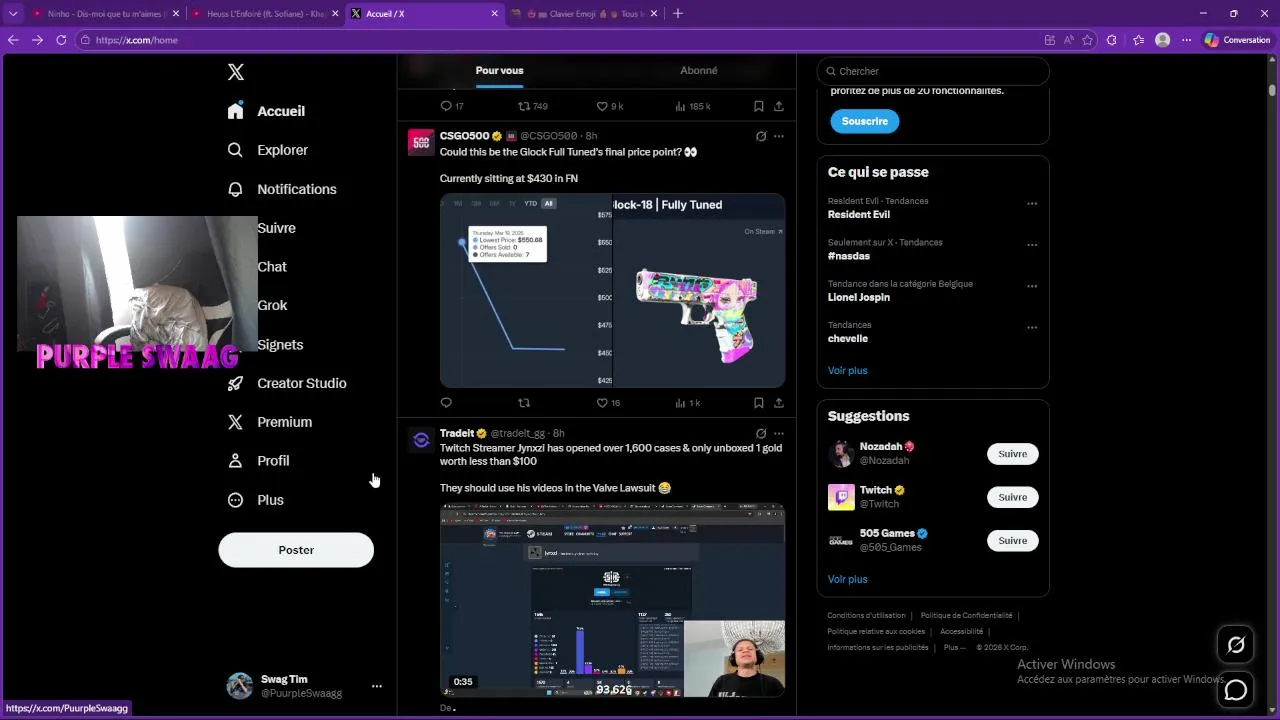
Task: View the CSGO500 tweet's 1 k analytics
Action: click(x=687, y=403)
